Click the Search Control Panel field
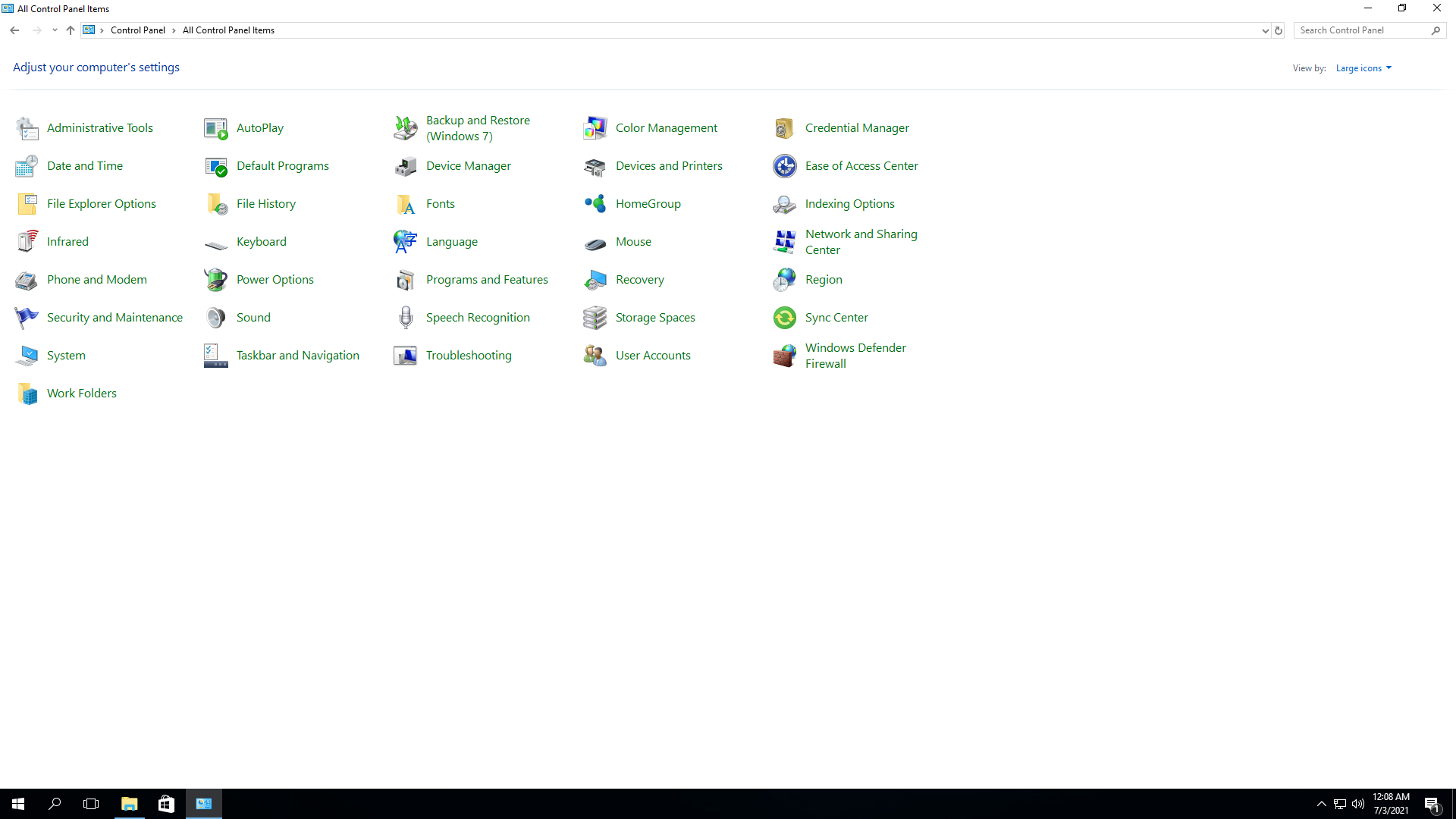The image size is (1456, 819). 1363,30
